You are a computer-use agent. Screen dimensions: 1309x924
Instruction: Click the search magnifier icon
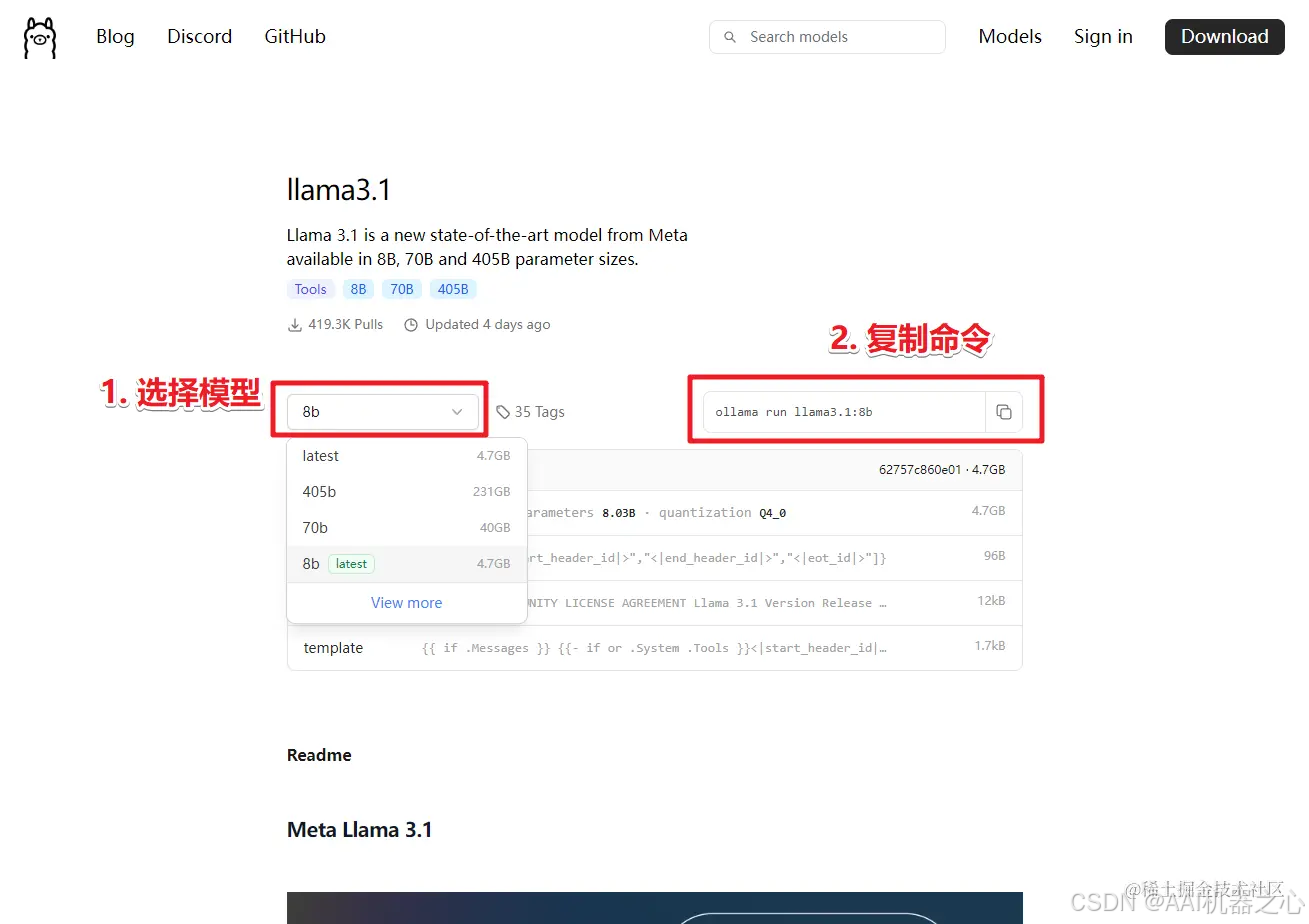(730, 37)
